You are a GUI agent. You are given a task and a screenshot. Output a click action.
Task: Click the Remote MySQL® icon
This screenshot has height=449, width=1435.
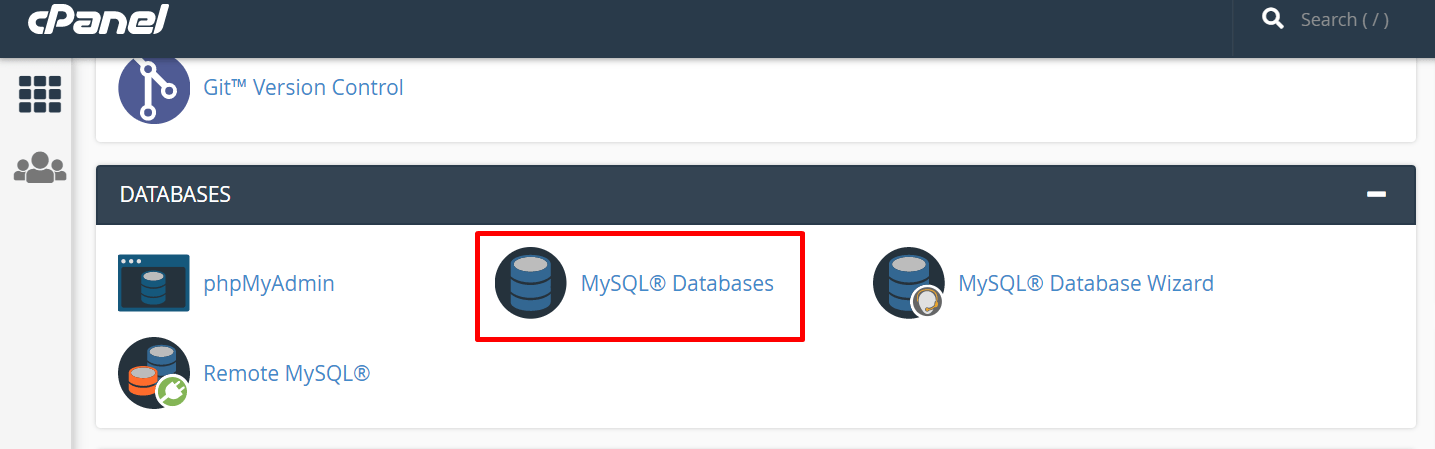pos(154,373)
